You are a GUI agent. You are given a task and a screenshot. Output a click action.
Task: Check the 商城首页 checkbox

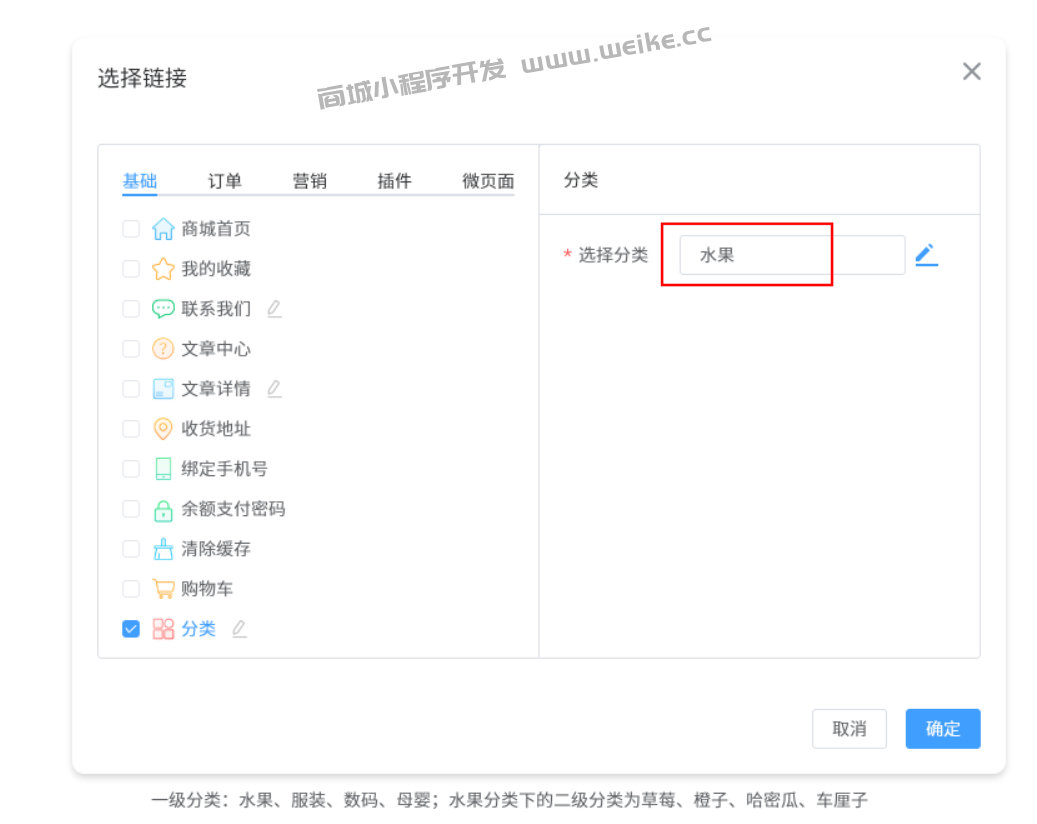[x=131, y=229]
